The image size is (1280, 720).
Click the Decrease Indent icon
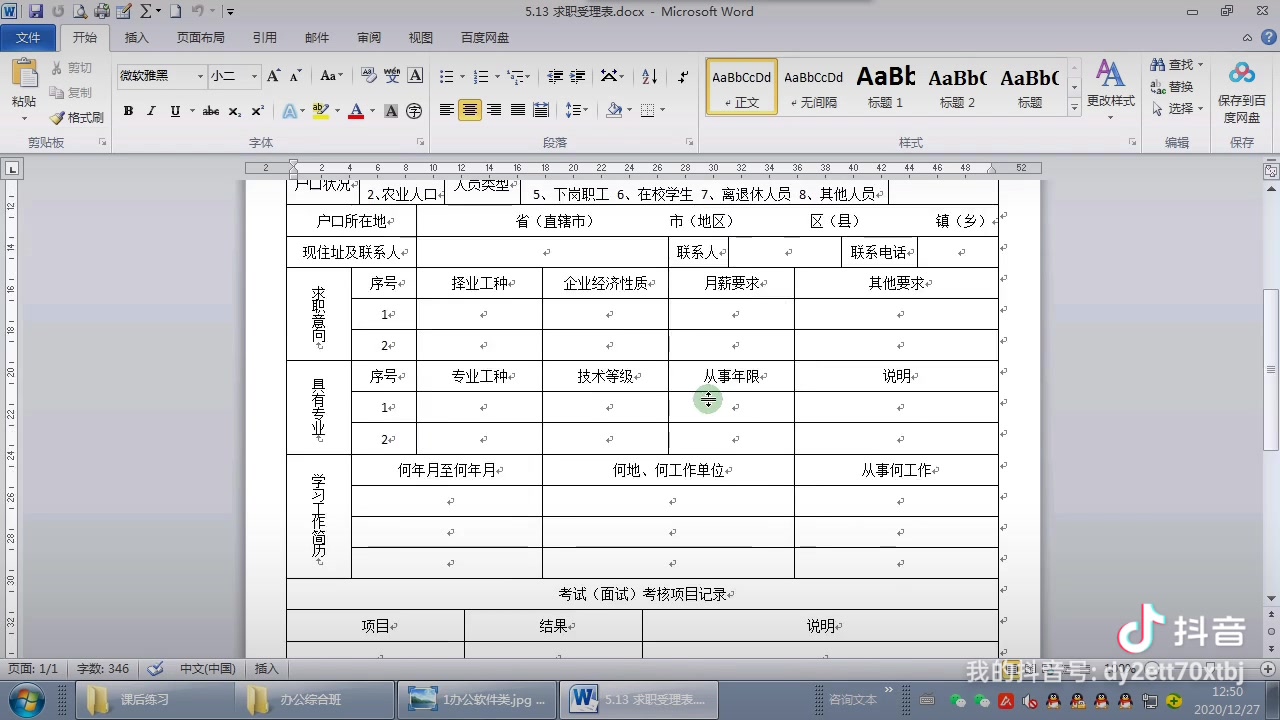(556, 76)
